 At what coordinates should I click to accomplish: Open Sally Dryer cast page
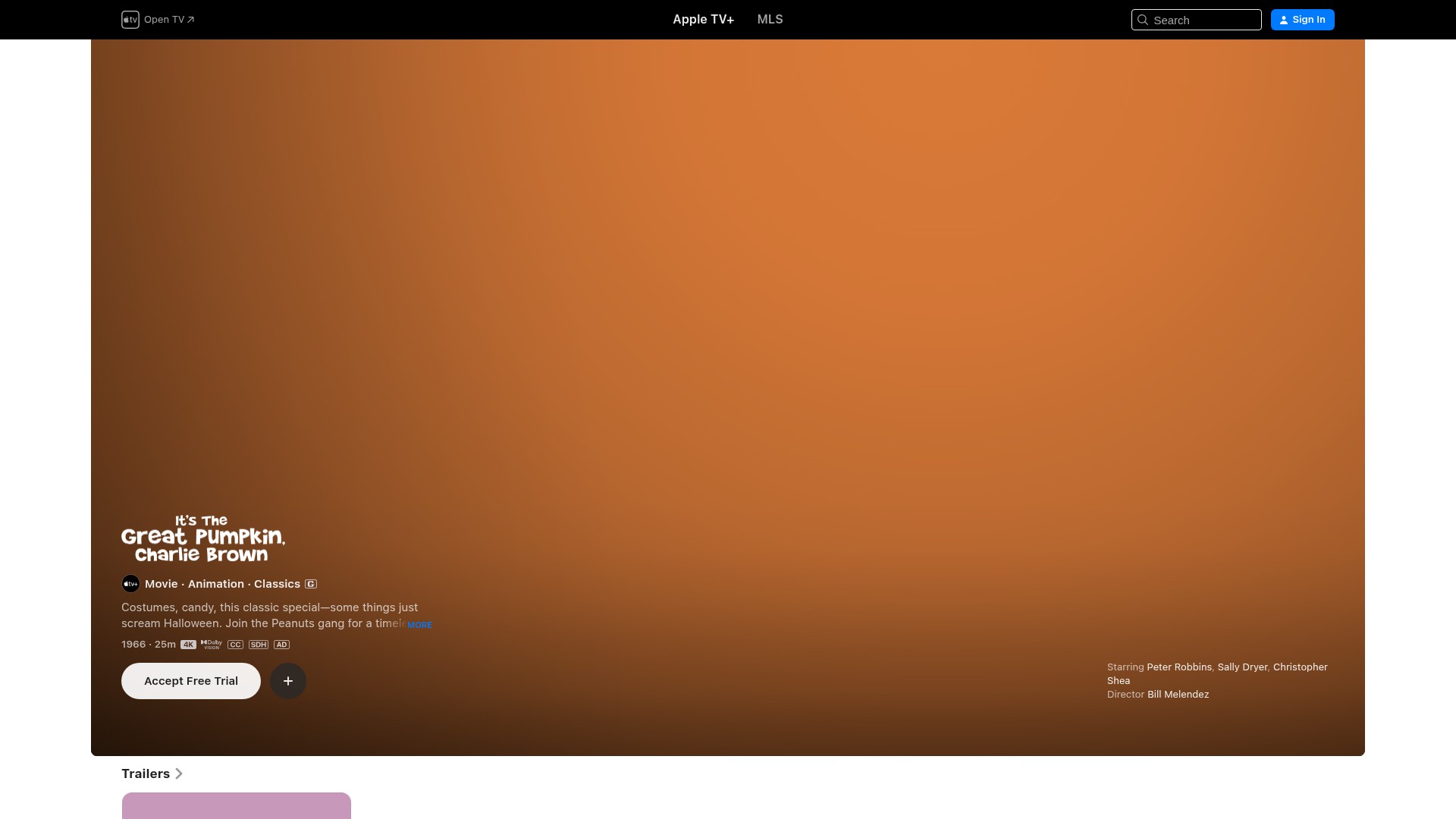point(1242,667)
